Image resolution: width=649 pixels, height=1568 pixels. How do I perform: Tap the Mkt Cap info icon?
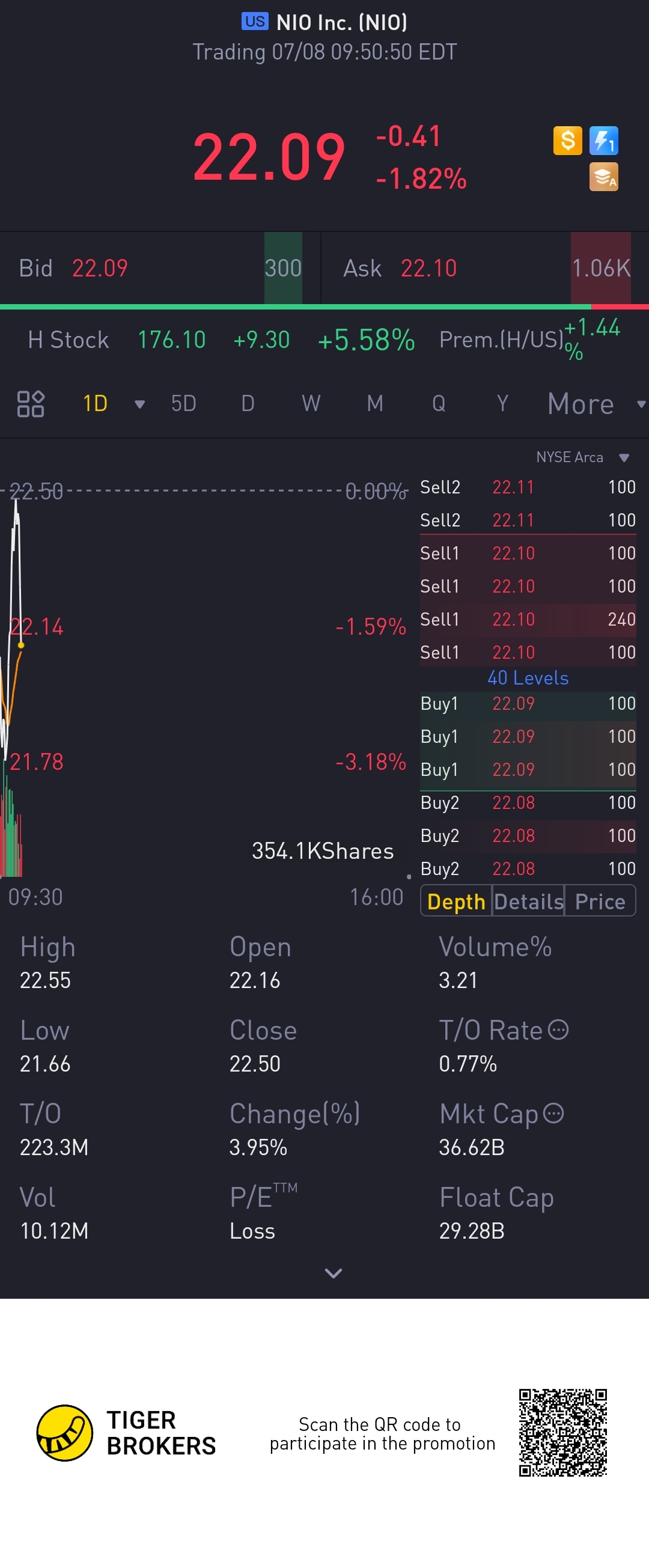pos(553,1113)
